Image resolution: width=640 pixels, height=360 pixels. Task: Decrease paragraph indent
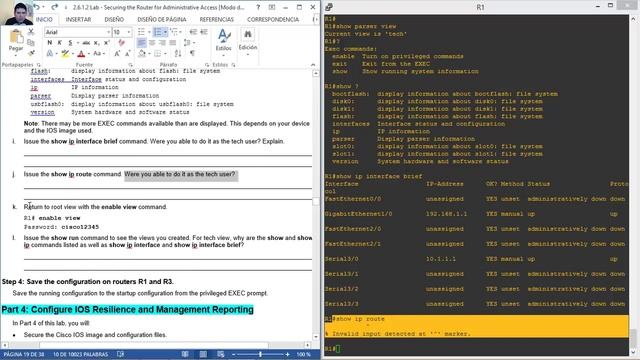[193, 32]
